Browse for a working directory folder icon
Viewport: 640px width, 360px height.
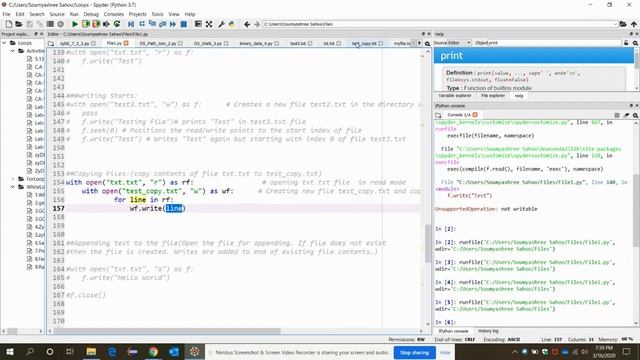point(623,24)
